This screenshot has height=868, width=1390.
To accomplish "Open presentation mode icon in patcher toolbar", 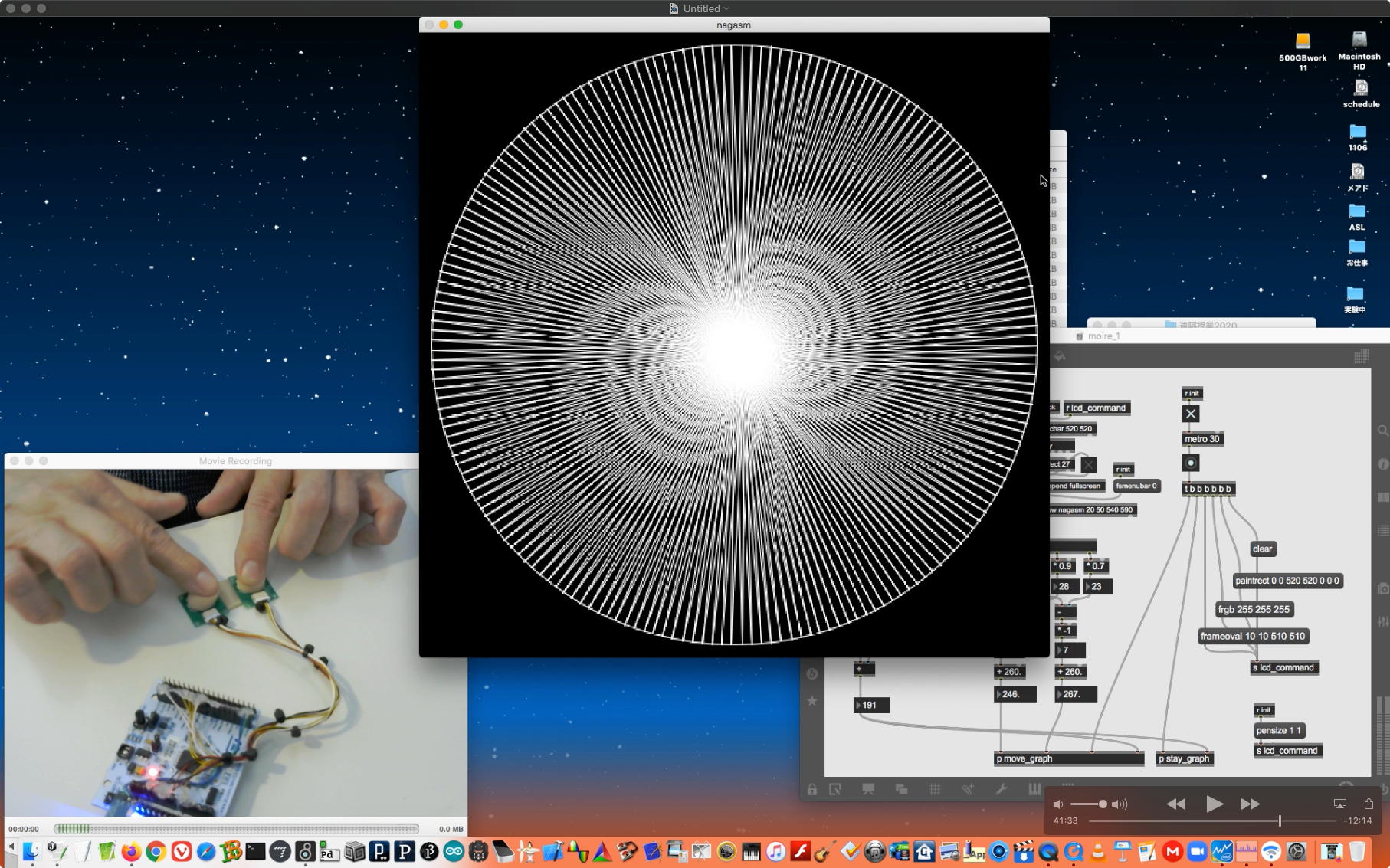I will pos(868,789).
